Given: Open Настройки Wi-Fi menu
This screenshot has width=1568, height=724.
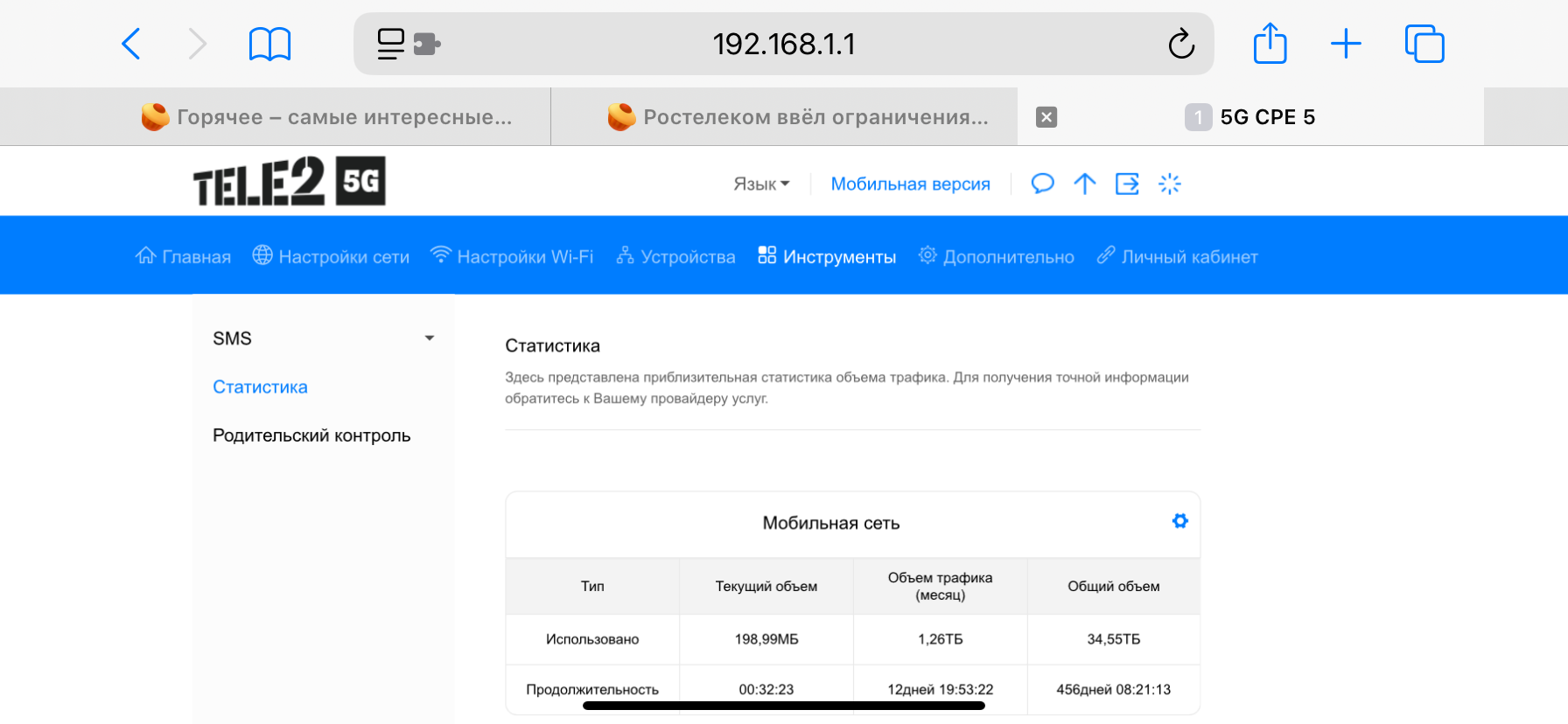Looking at the screenshot, I should [x=512, y=256].
